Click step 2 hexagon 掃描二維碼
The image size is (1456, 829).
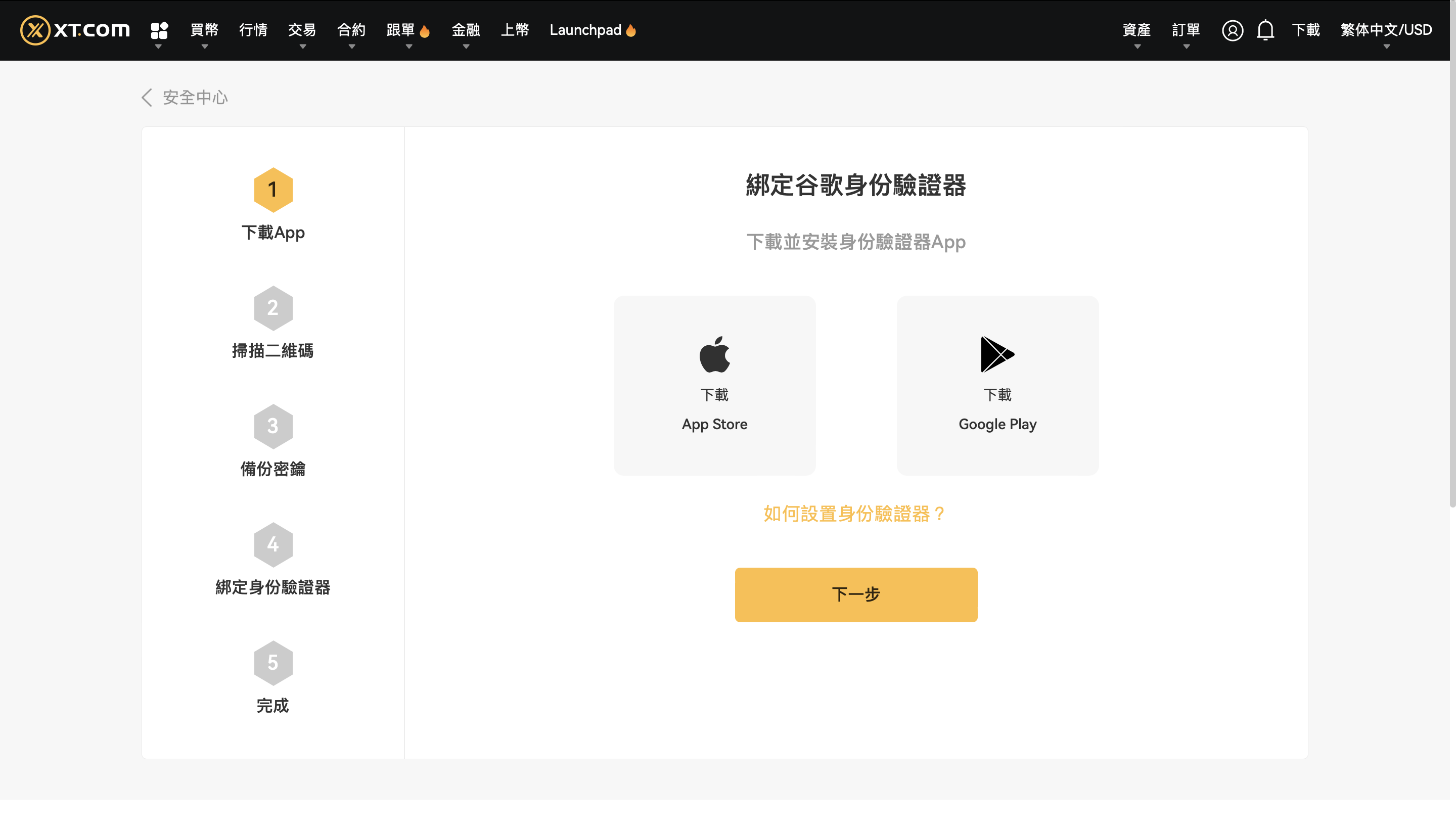(x=274, y=308)
